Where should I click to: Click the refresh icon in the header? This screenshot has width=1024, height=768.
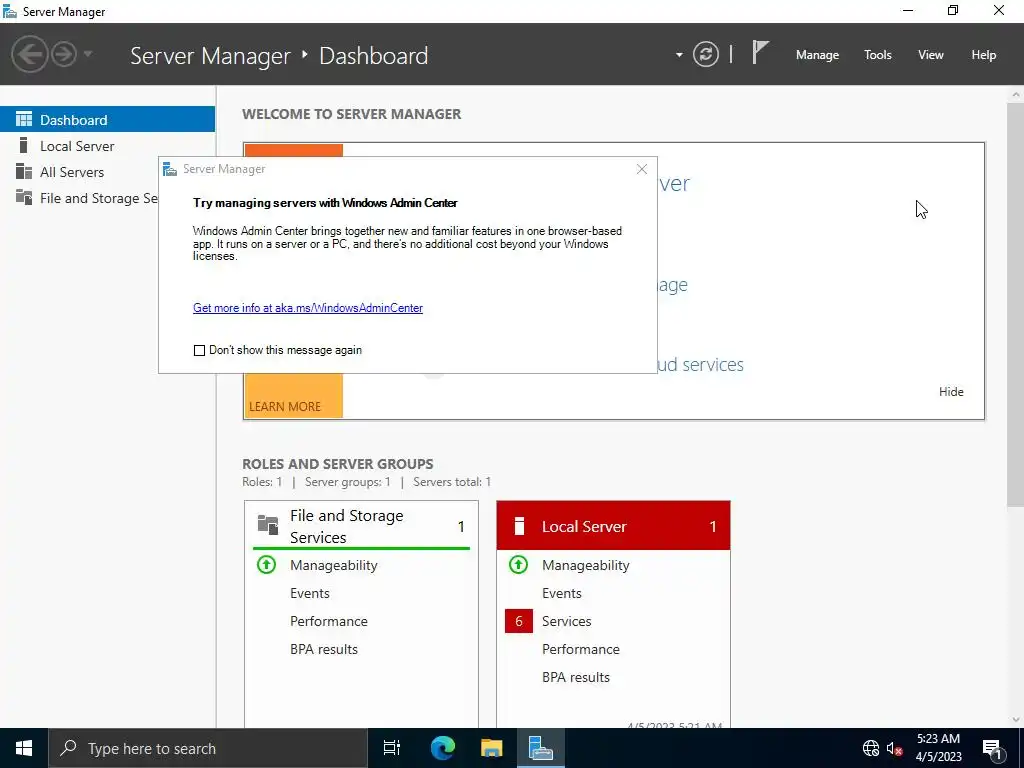click(705, 54)
